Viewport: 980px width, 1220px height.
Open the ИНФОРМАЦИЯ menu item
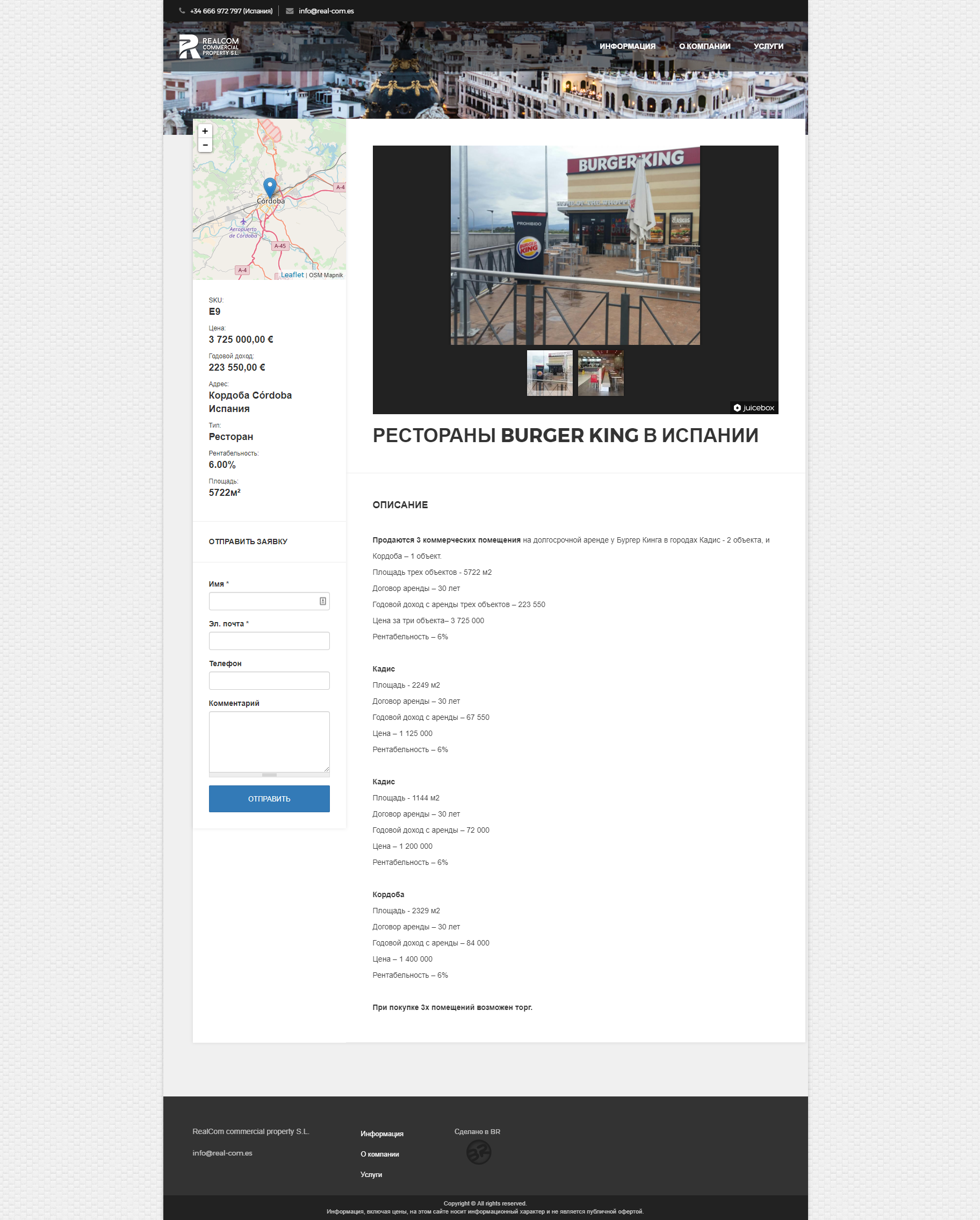click(627, 46)
